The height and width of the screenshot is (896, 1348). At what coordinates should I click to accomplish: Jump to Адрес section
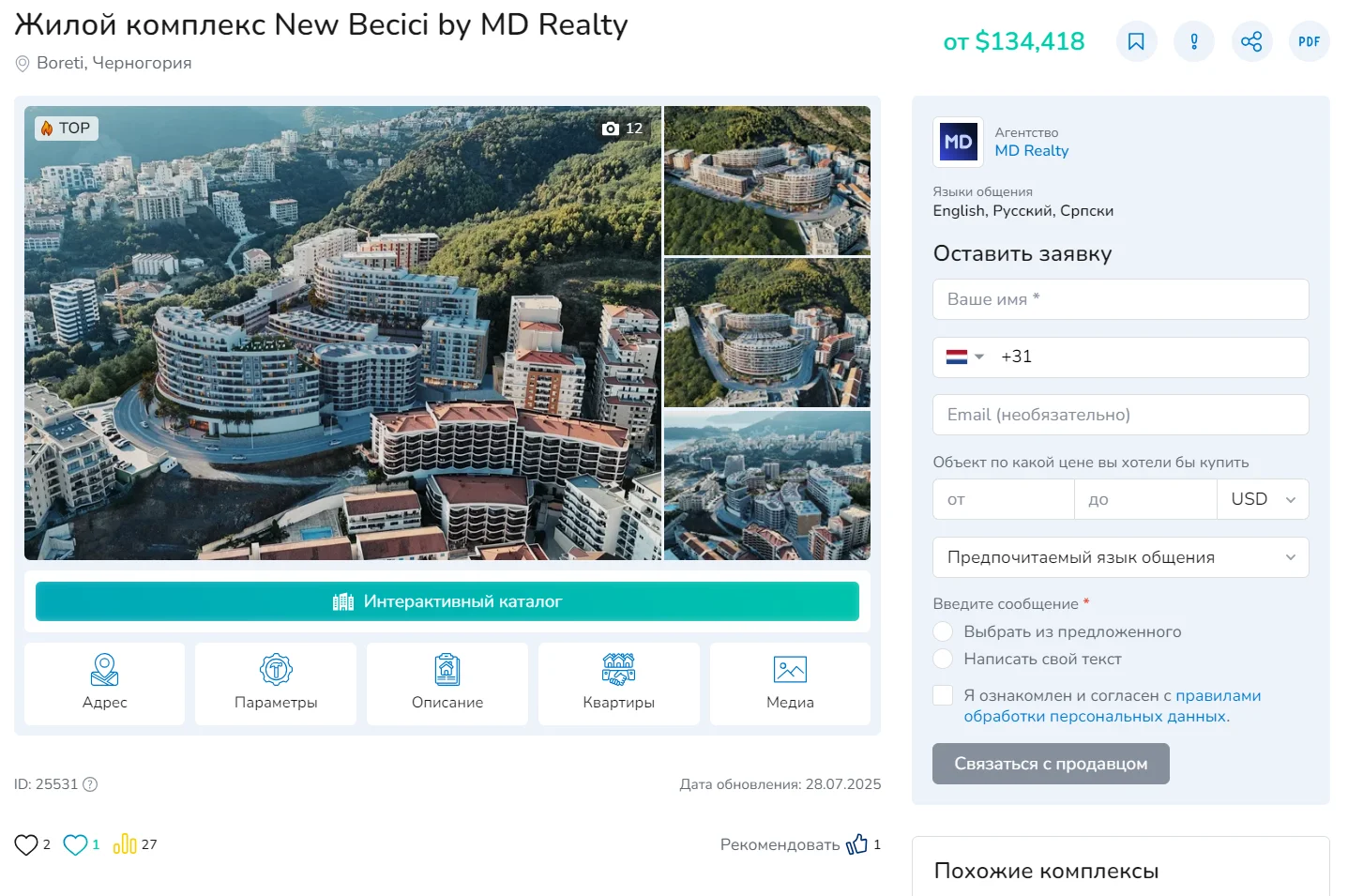pyautogui.click(x=104, y=683)
